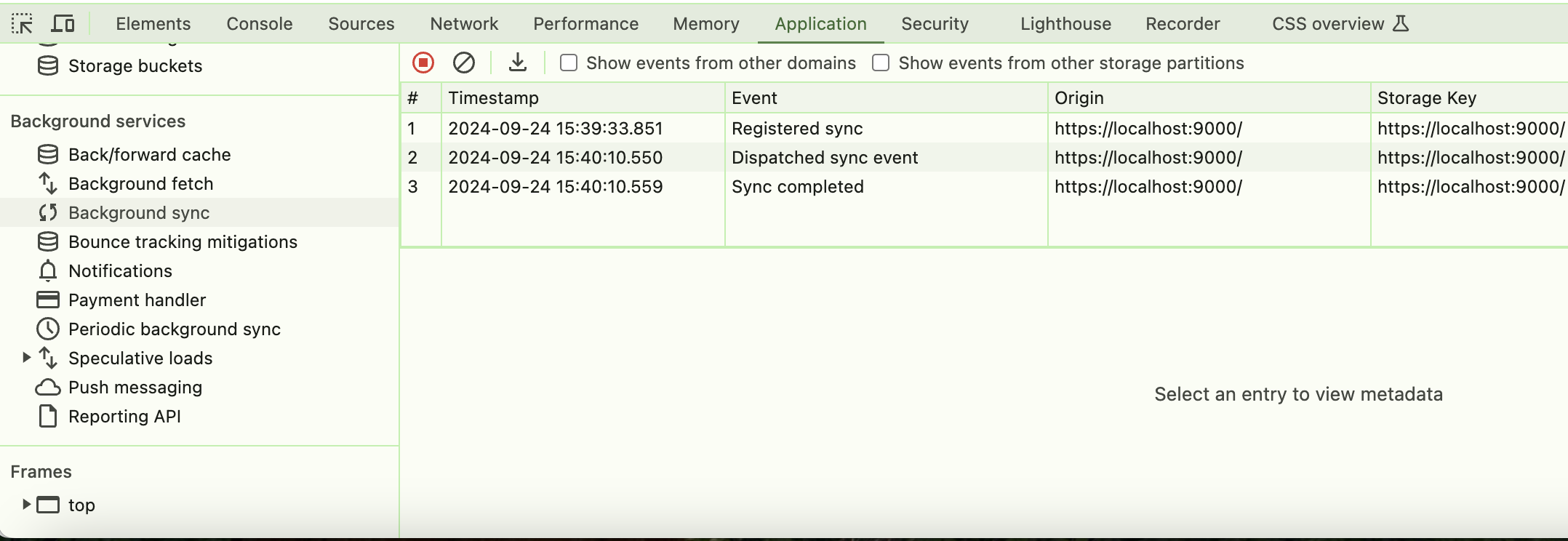Click the Event column header
This screenshot has height=541, width=1568.
[x=887, y=98]
